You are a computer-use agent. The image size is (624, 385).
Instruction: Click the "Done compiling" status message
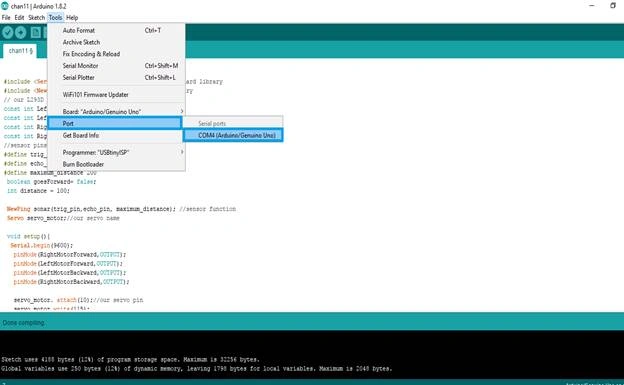point(23,323)
